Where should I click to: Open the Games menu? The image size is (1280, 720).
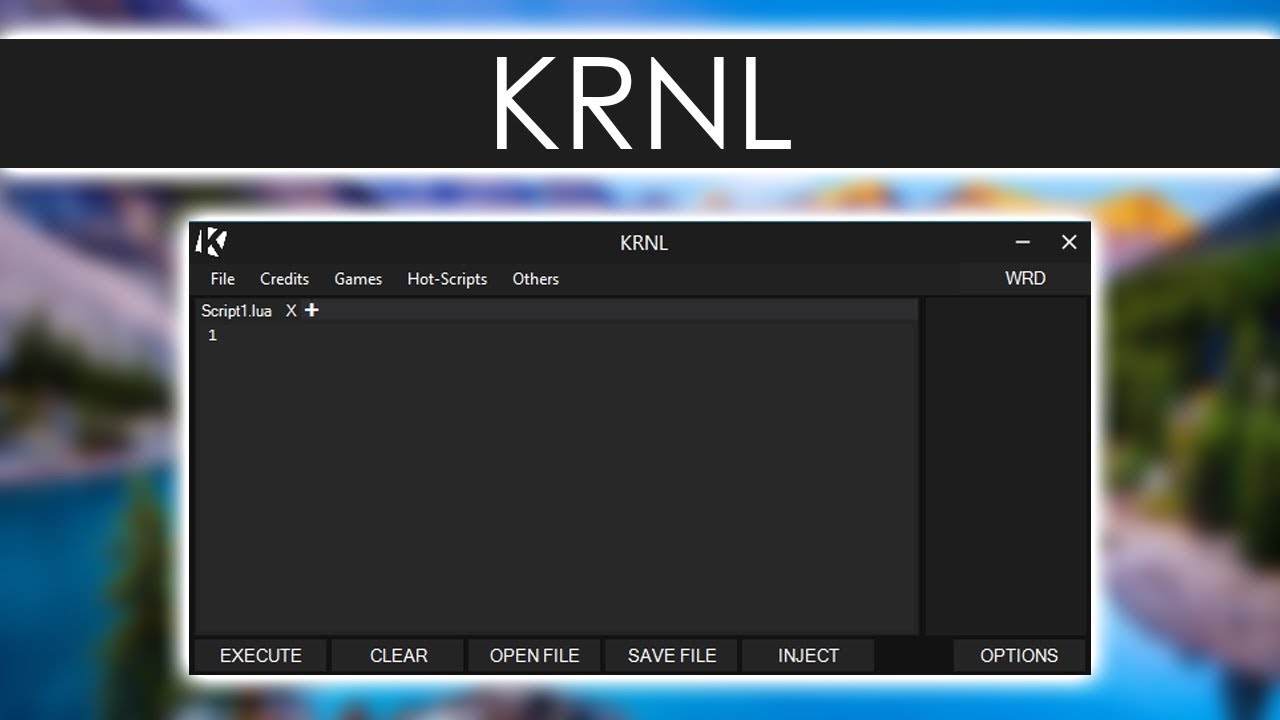(x=358, y=279)
